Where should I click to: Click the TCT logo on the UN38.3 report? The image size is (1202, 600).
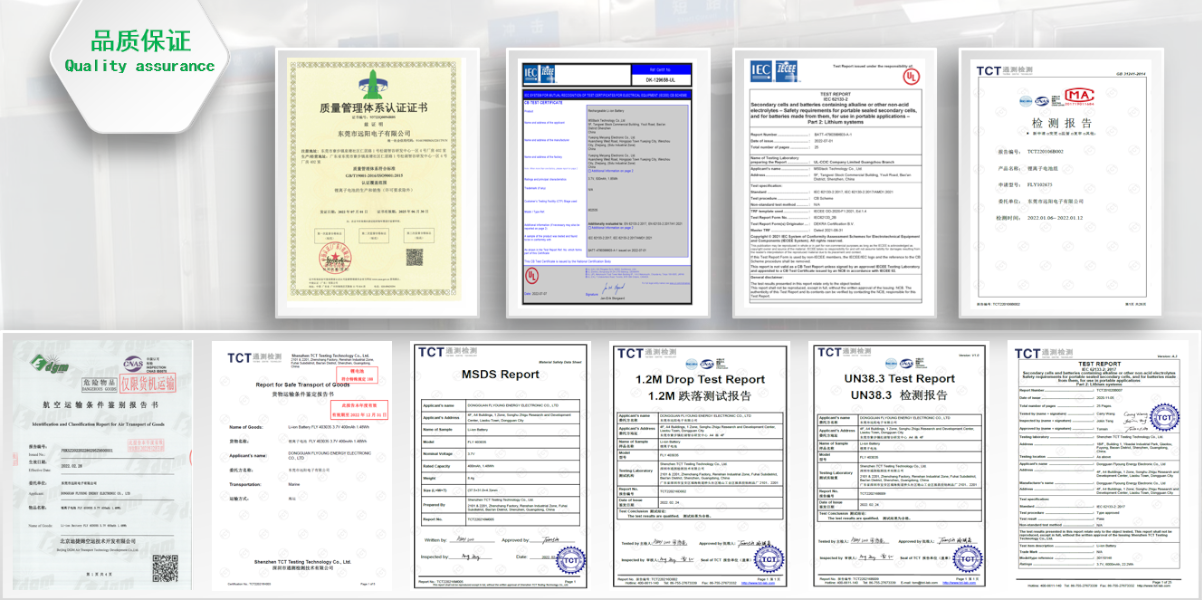click(x=843, y=352)
